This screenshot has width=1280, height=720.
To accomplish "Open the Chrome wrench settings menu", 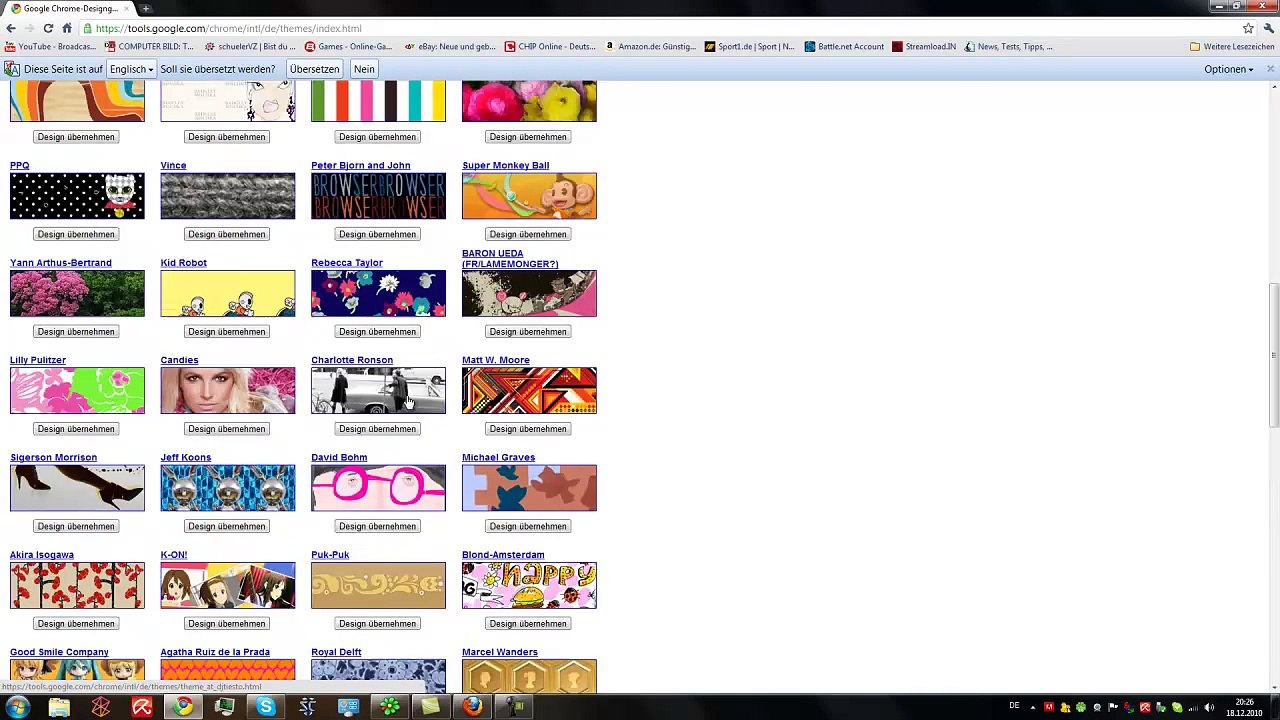I will [1268, 28].
